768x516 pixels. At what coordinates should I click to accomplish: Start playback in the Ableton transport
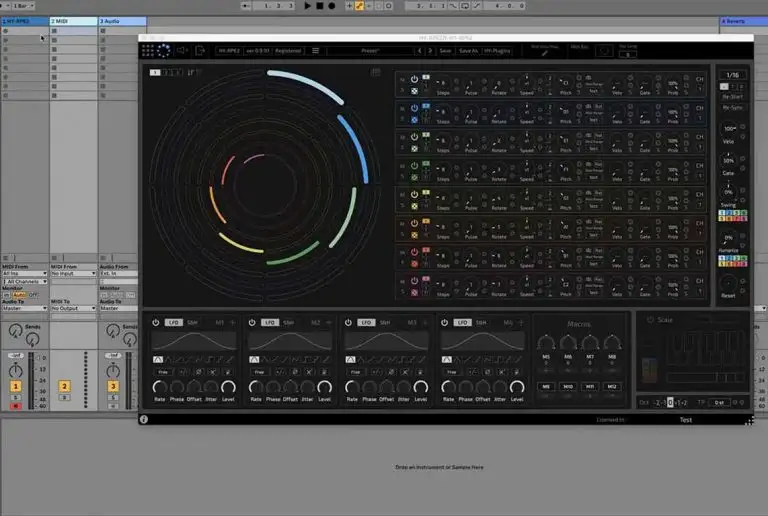[307, 6]
